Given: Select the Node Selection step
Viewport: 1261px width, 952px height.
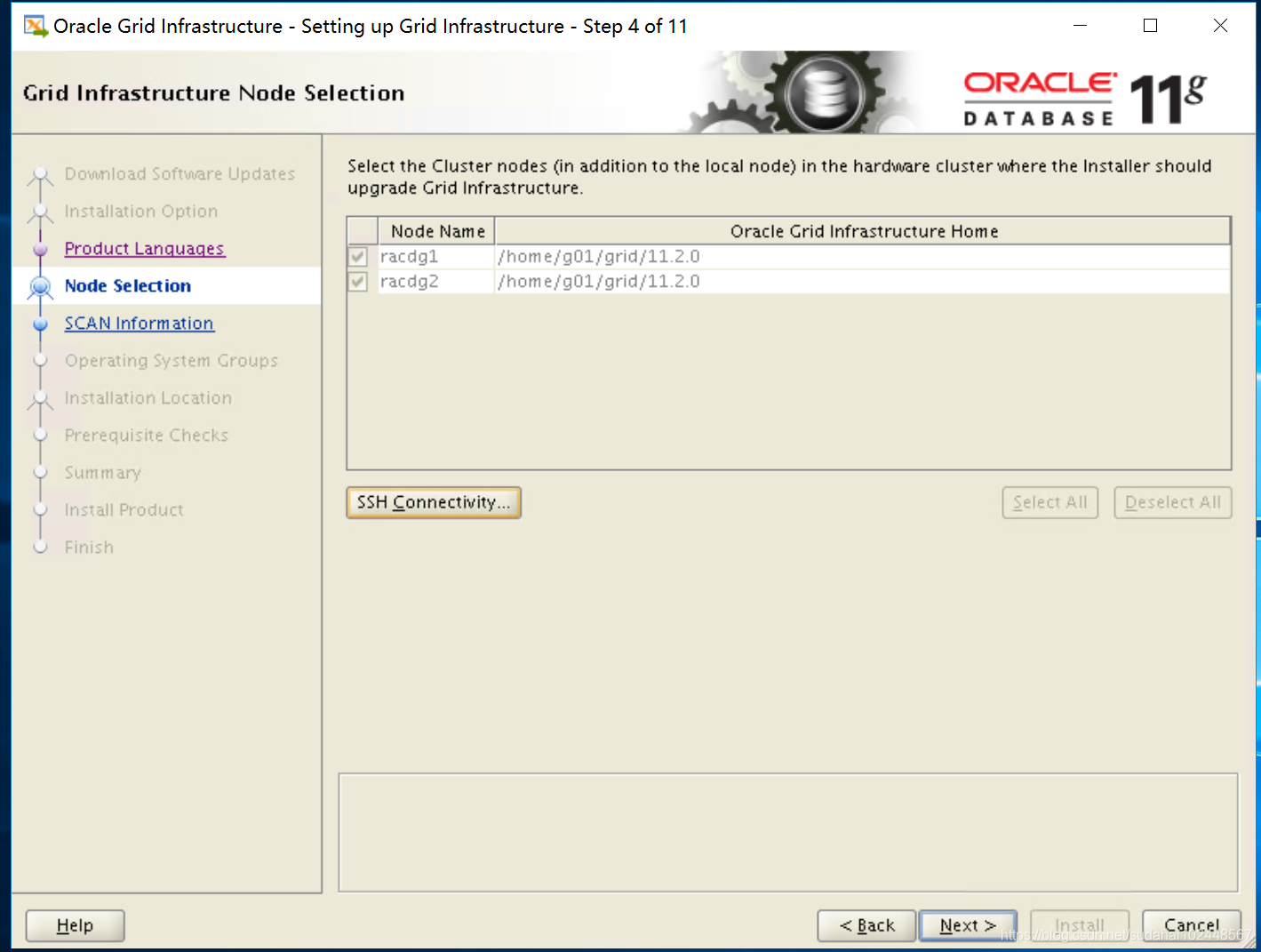Looking at the screenshot, I should click(x=128, y=286).
